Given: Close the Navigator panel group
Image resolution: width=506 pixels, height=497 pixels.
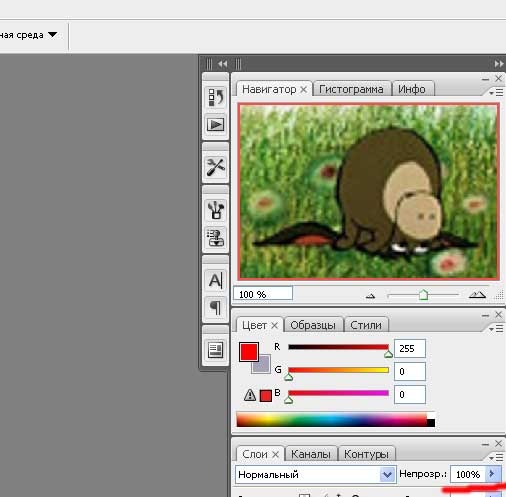Looking at the screenshot, I should 498,78.
